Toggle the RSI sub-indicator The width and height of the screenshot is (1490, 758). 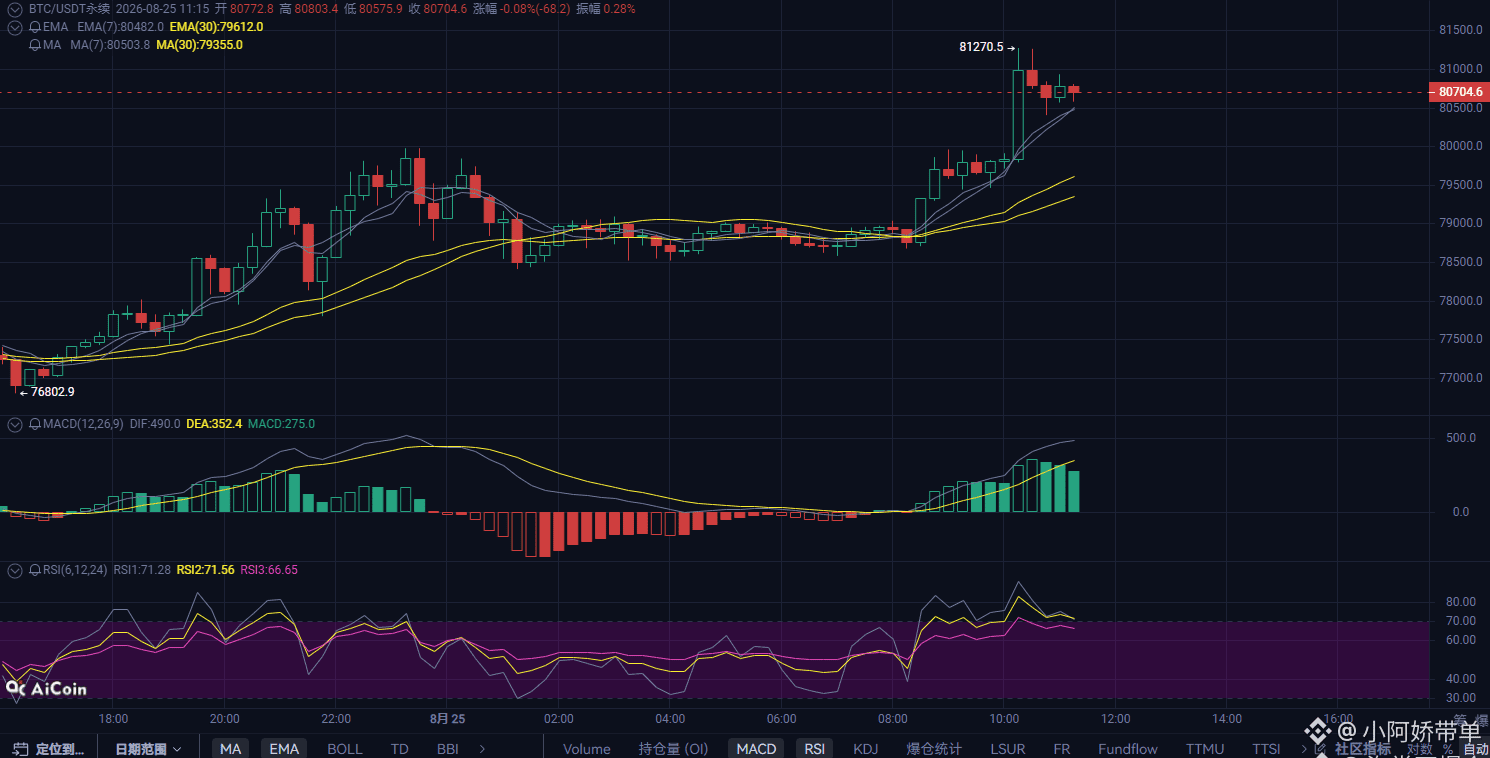click(x=815, y=748)
